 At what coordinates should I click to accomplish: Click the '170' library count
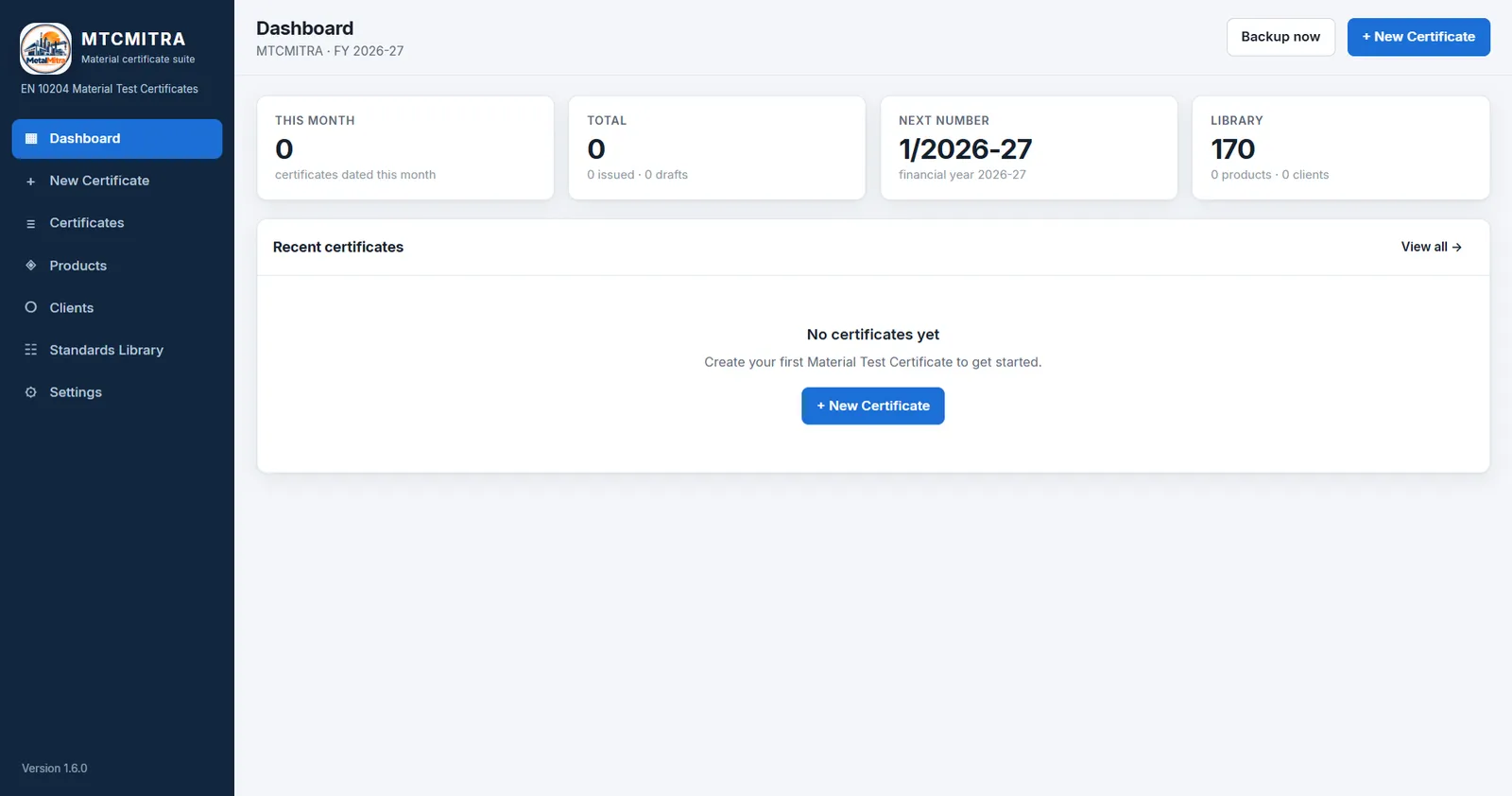tap(1233, 148)
